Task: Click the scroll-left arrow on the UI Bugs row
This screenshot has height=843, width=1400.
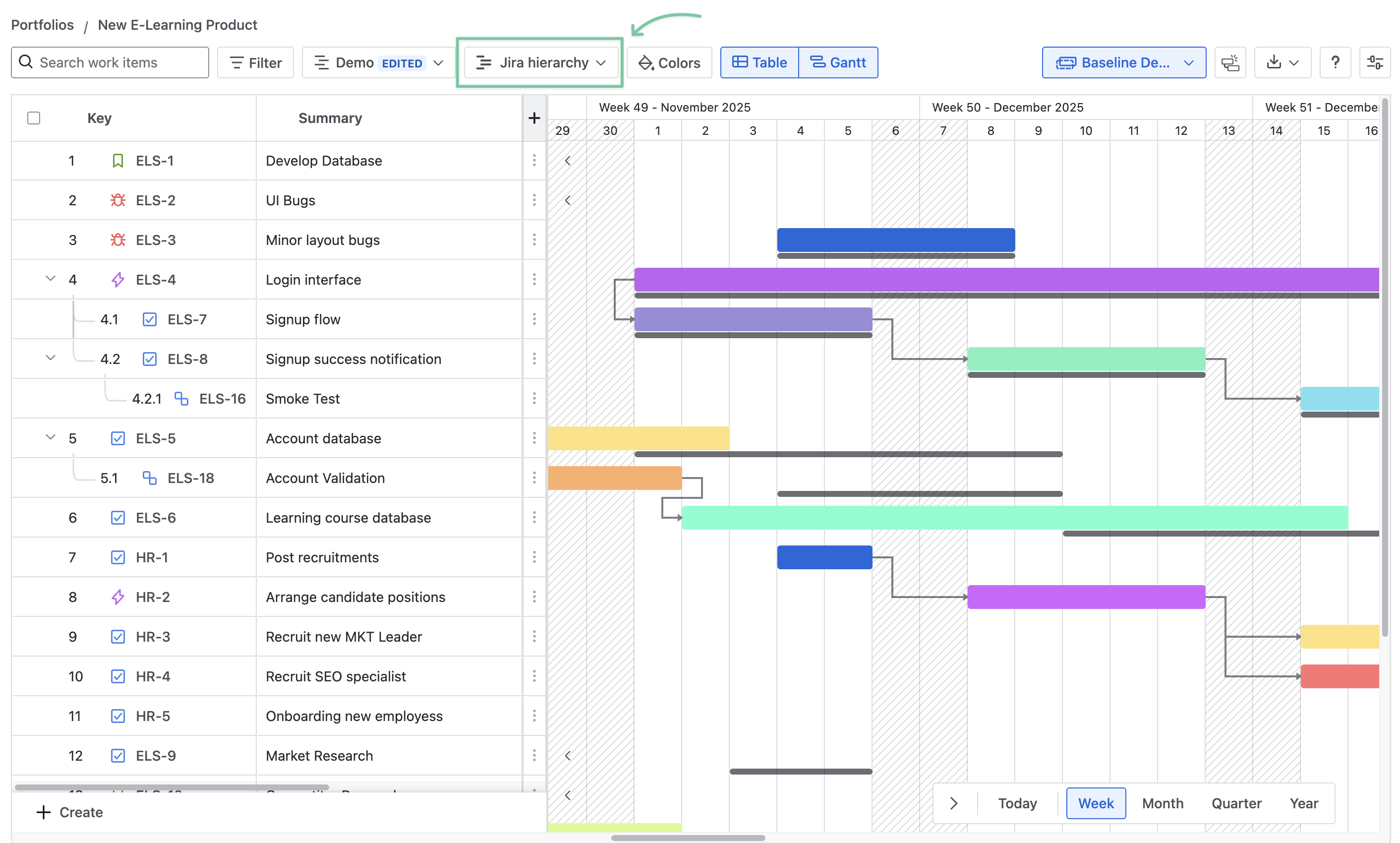Action: pyautogui.click(x=567, y=200)
